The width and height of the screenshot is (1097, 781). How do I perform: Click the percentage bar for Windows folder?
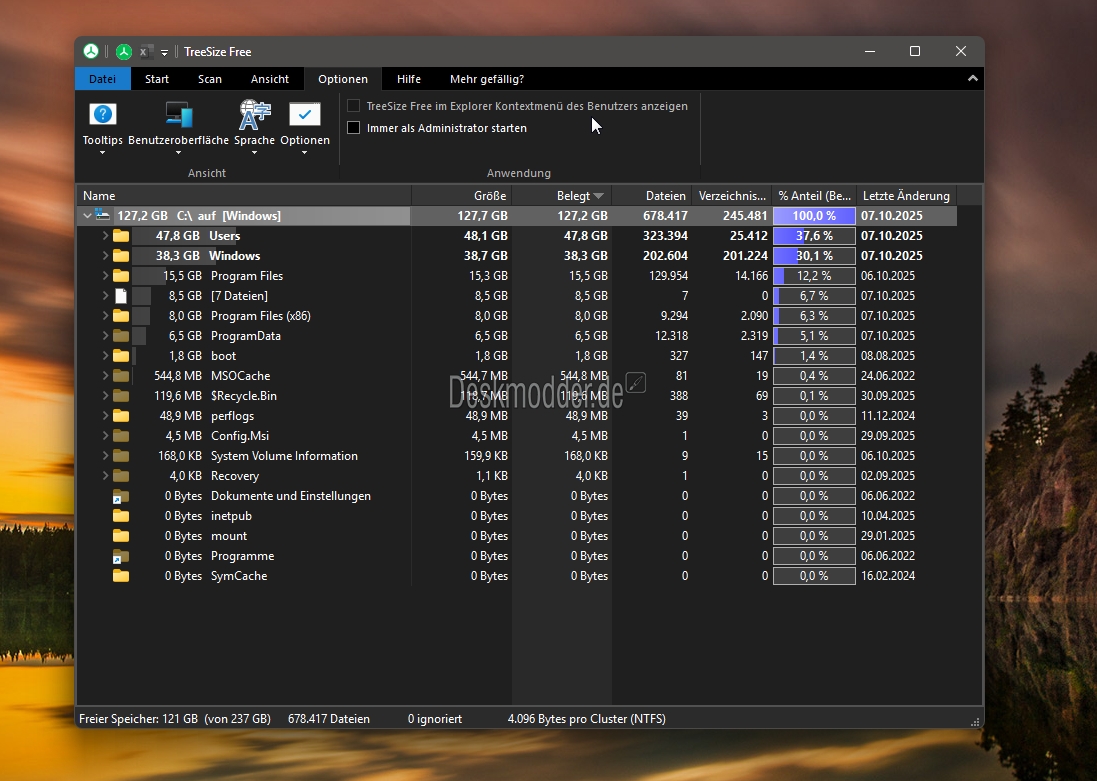[814, 256]
